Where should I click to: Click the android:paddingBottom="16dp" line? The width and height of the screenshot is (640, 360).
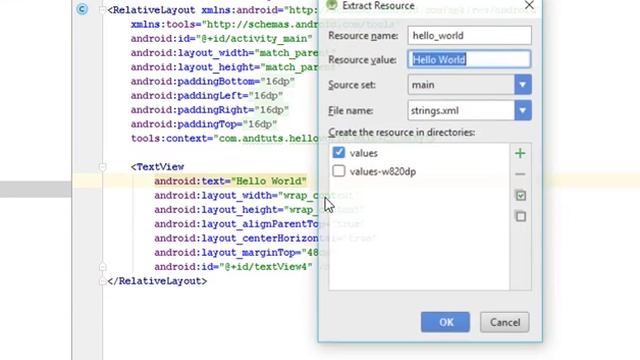pyautogui.click(x=213, y=81)
